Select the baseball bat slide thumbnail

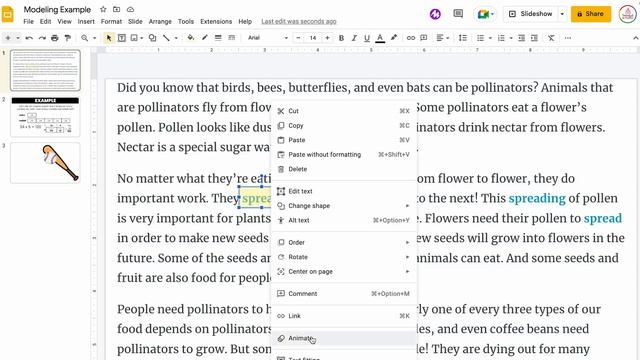click(45, 163)
